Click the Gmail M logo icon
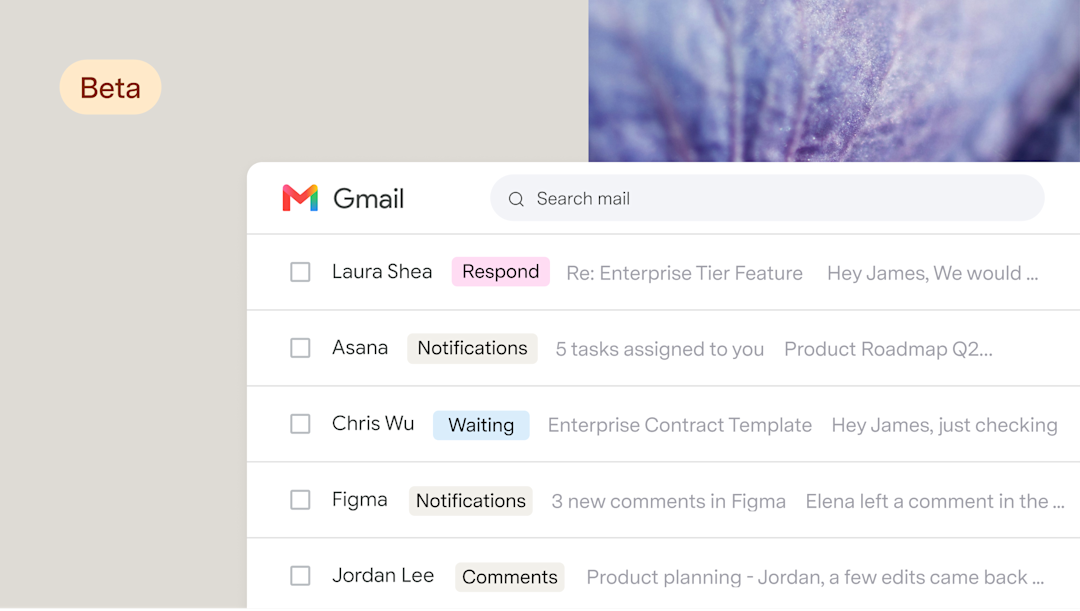Screen dimensions: 1080x611 point(300,198)
